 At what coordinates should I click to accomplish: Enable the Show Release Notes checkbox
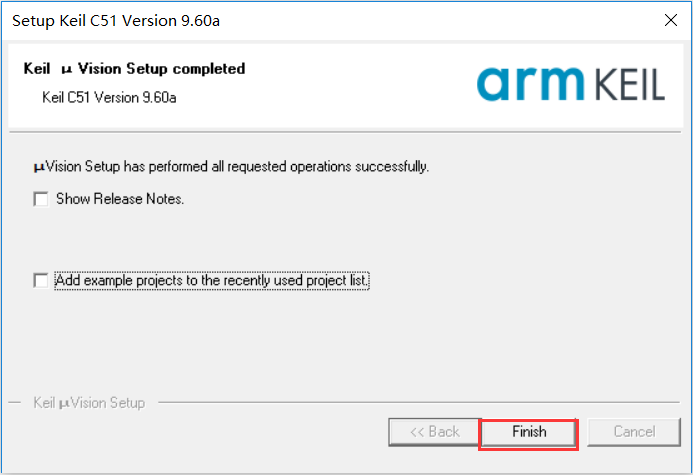point(41,199)
